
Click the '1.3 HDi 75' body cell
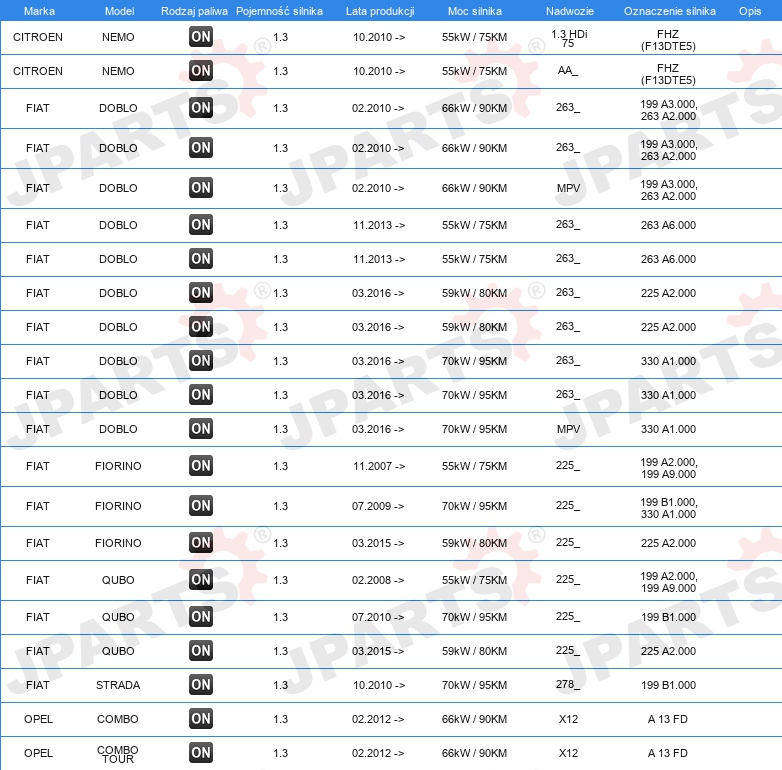tap(569, 38)
